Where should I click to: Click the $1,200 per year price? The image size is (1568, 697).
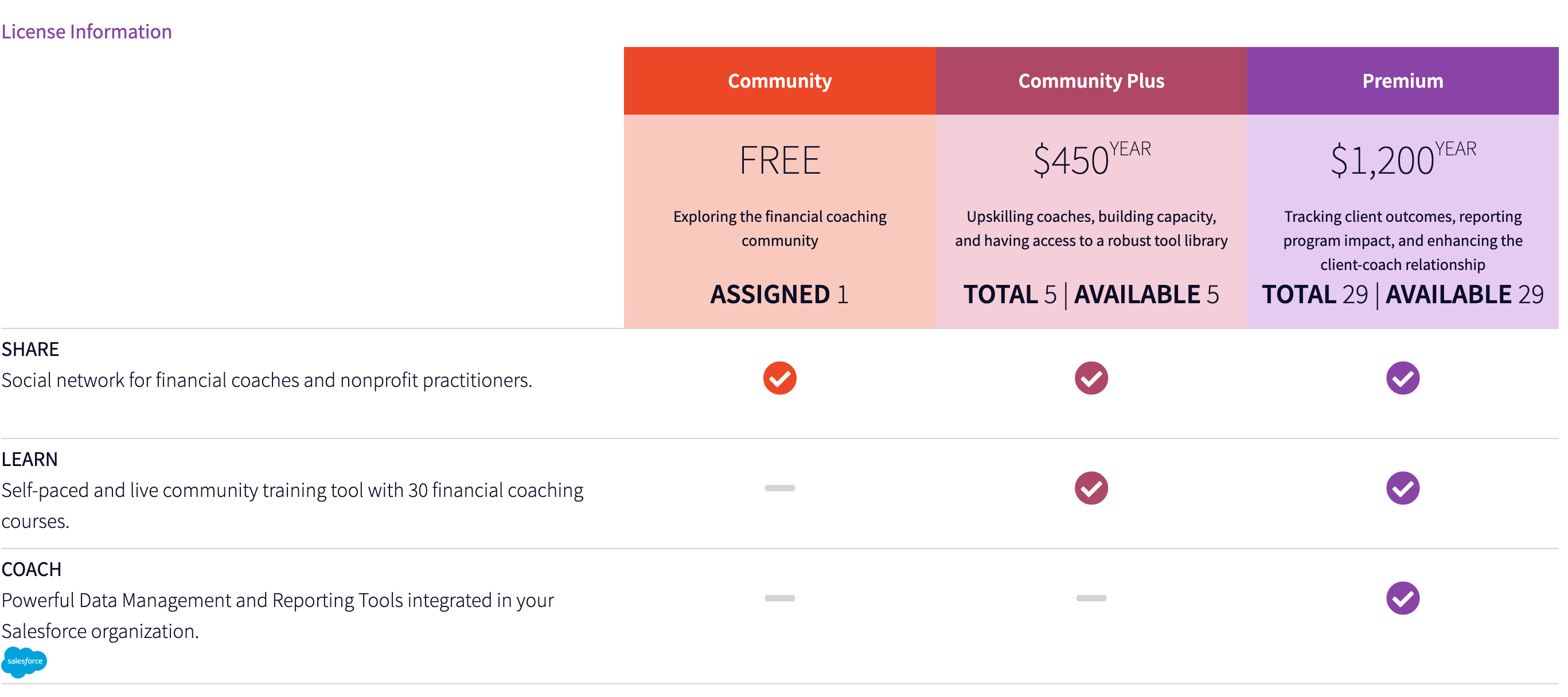click(1402, 159)
